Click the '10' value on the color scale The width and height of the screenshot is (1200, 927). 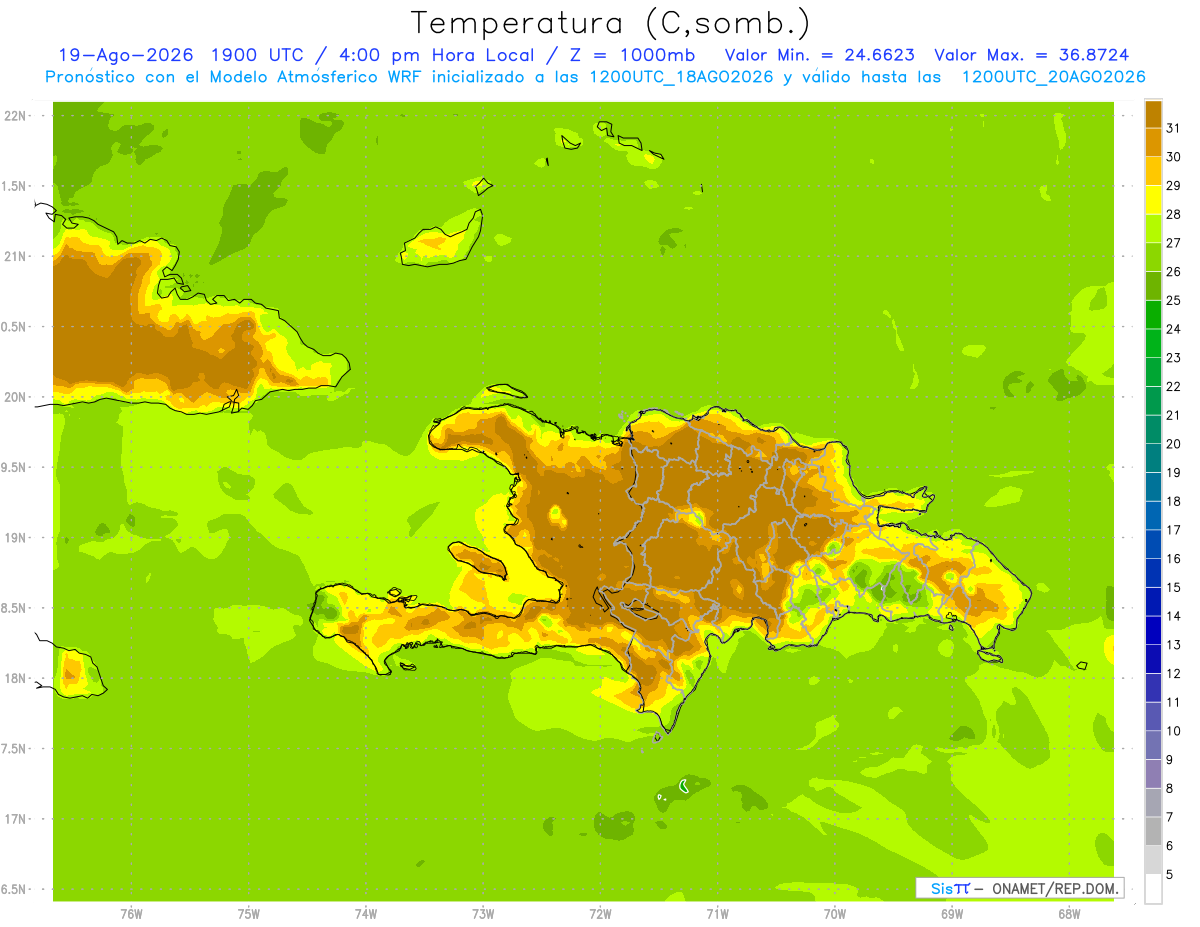coord(1173,731)
